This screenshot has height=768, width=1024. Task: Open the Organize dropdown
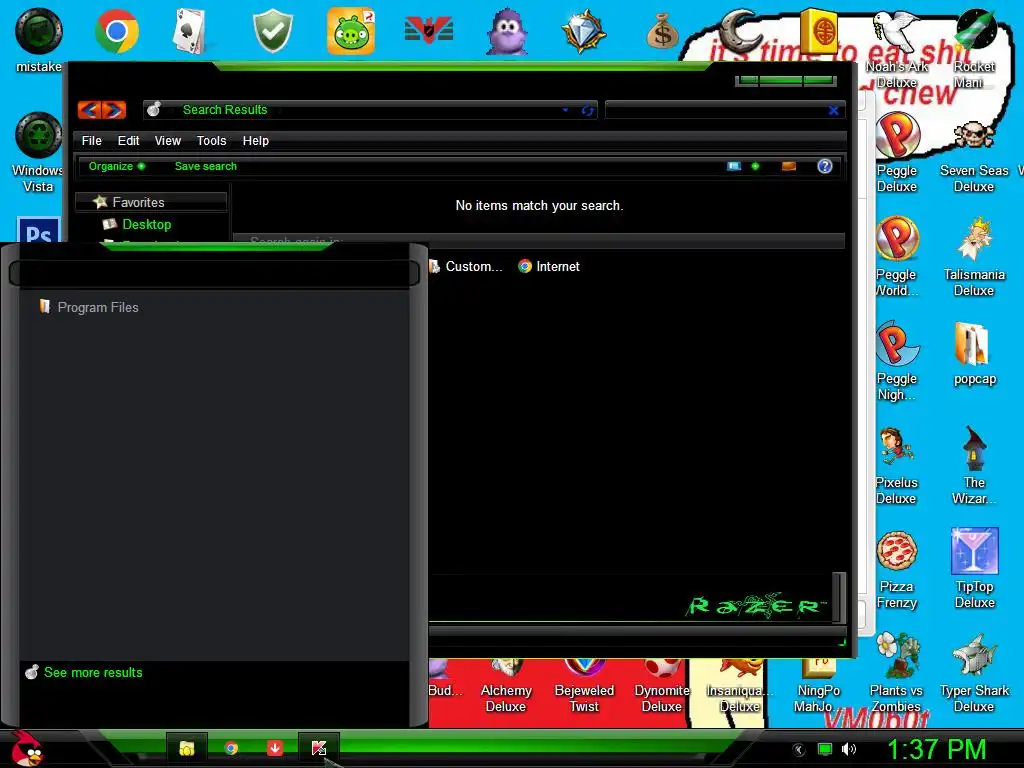point(117,166)
